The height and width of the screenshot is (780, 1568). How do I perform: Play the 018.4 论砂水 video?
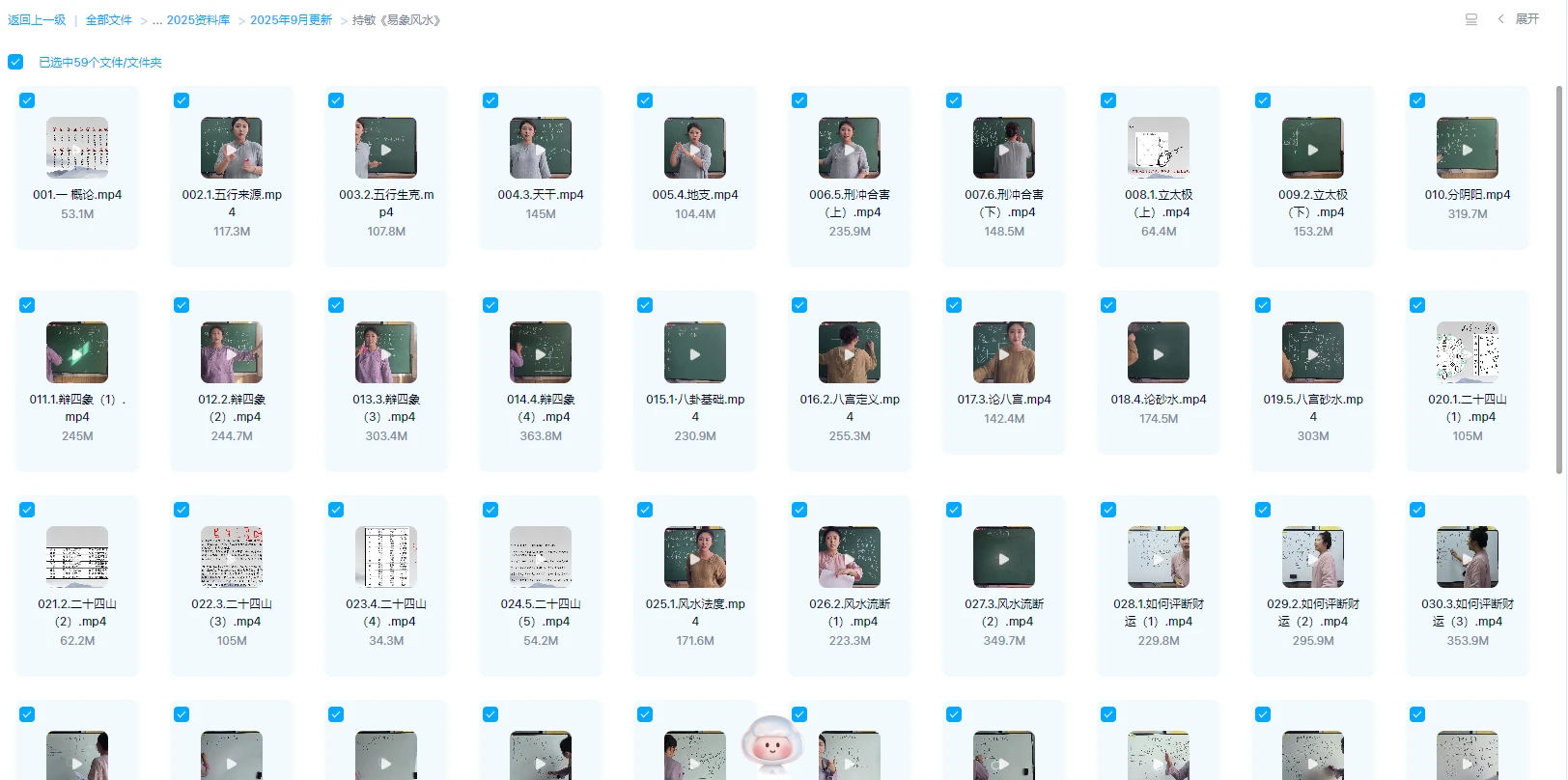(1159, 353)
